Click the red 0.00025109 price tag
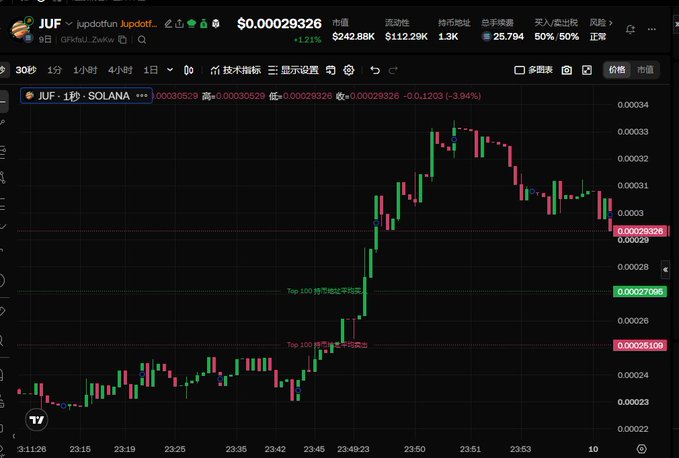Viewport: 679px width, 458px height. (x=640, y=345)
